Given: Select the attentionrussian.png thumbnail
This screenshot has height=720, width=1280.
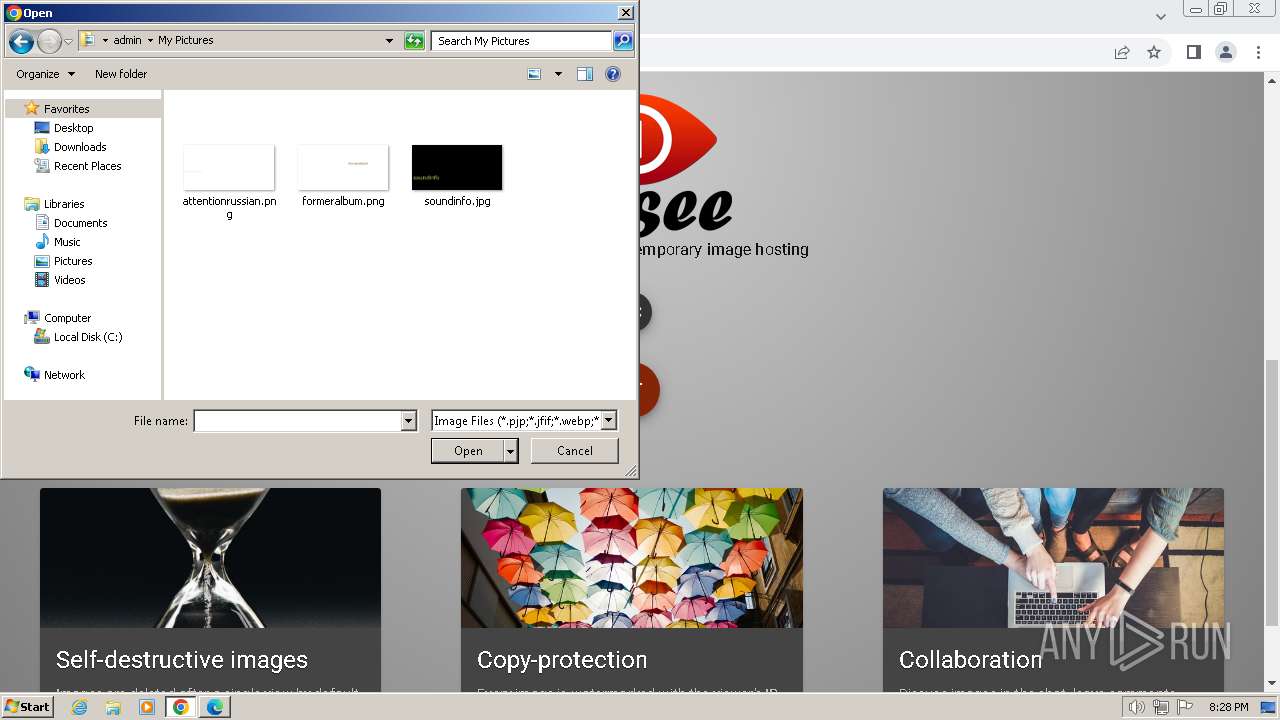Looking at the screenshot, I should pyautogui.click(x=229, y=168).
